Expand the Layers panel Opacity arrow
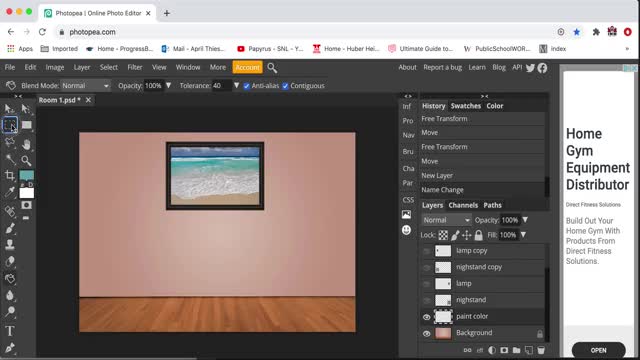This screenshot has width=640, height=360. coord(525,220)
